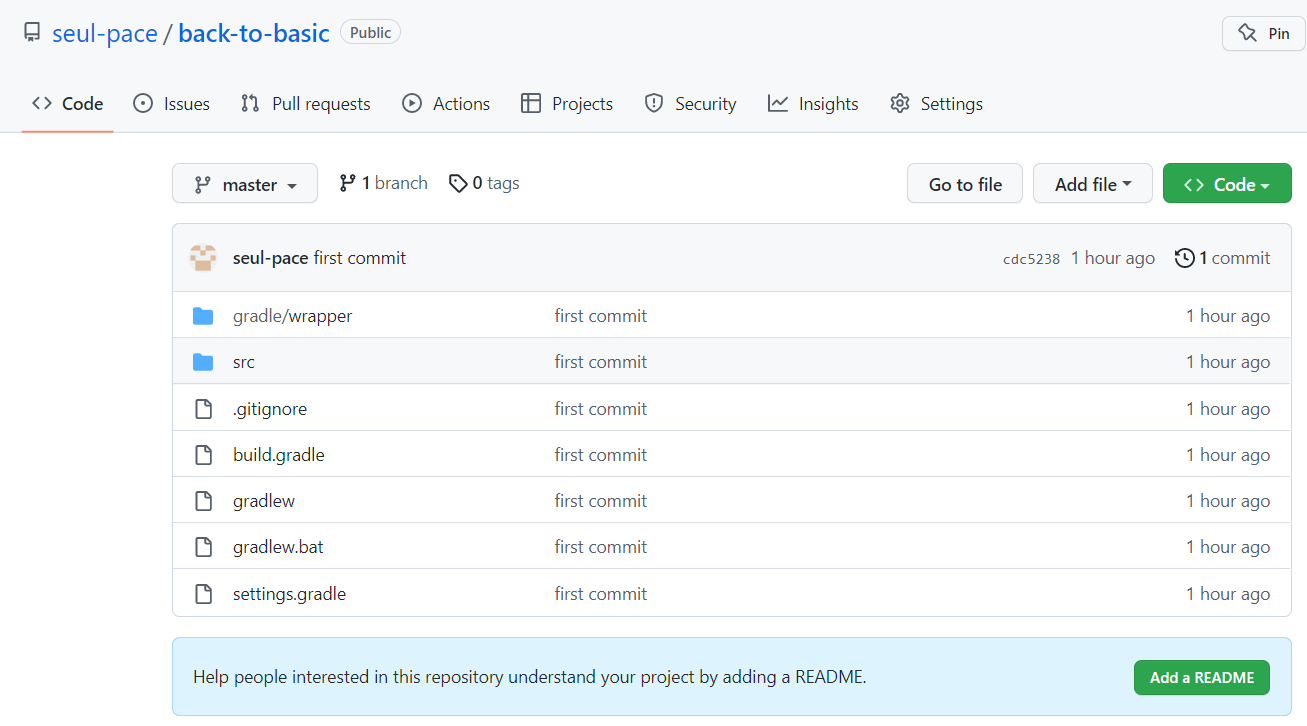1307x726 pixels.
Task: Open the .gitignore file
Action: [x=270, y=409]
